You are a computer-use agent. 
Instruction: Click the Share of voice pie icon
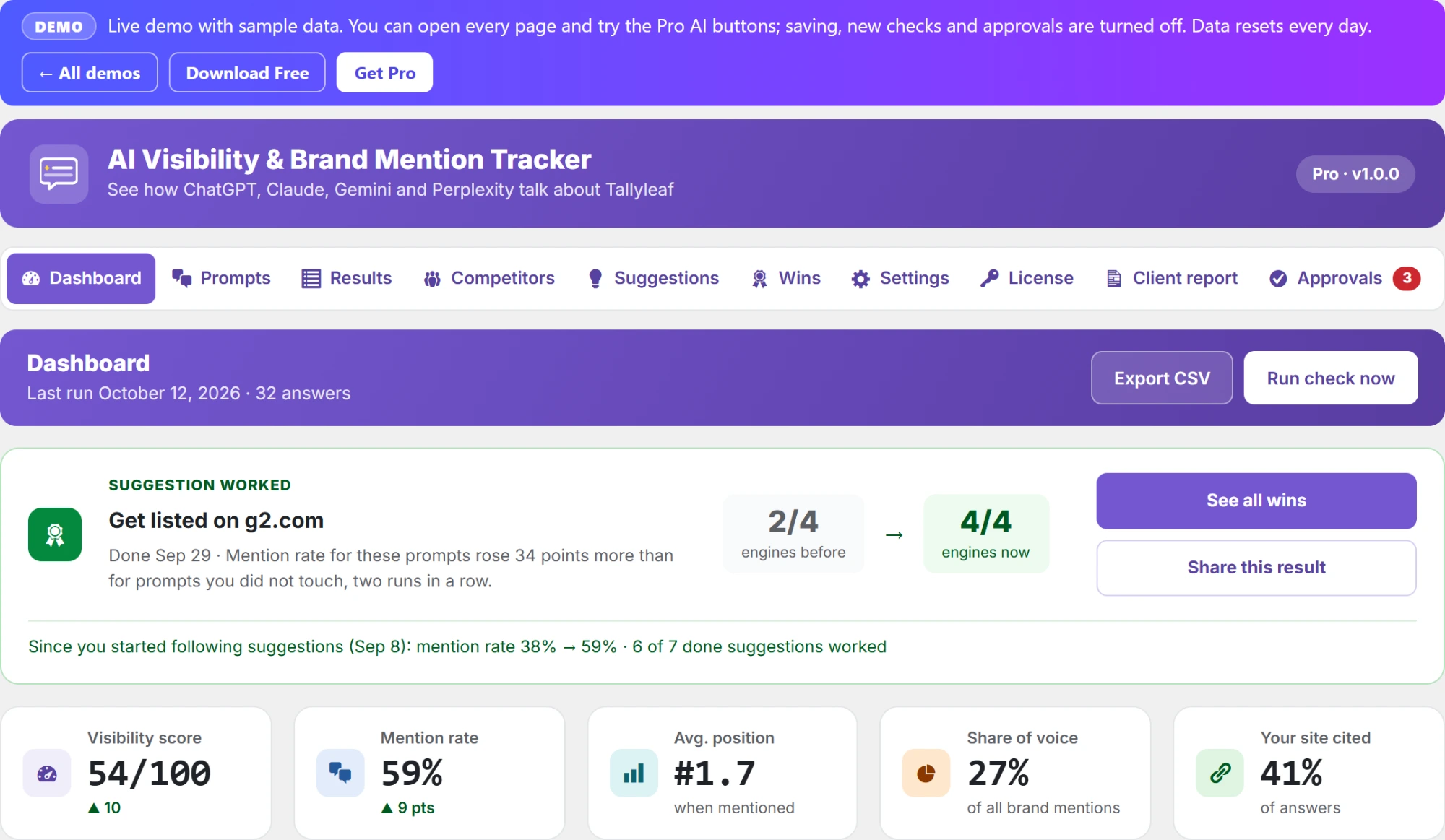pyautogui.click(x=926, y=774)
